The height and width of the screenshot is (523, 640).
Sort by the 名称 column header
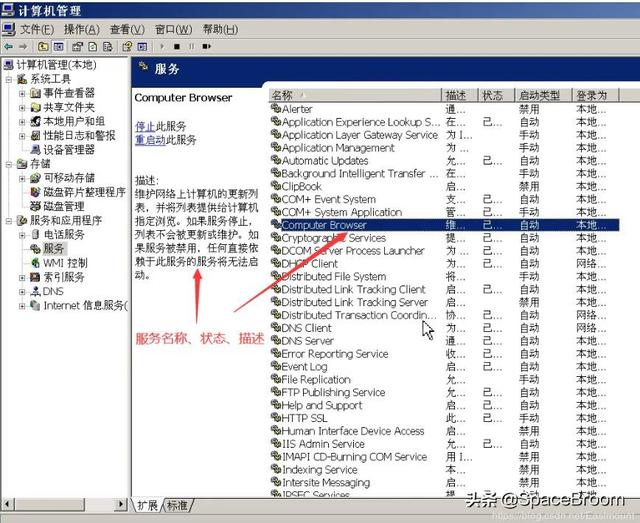tap(355, 96)
